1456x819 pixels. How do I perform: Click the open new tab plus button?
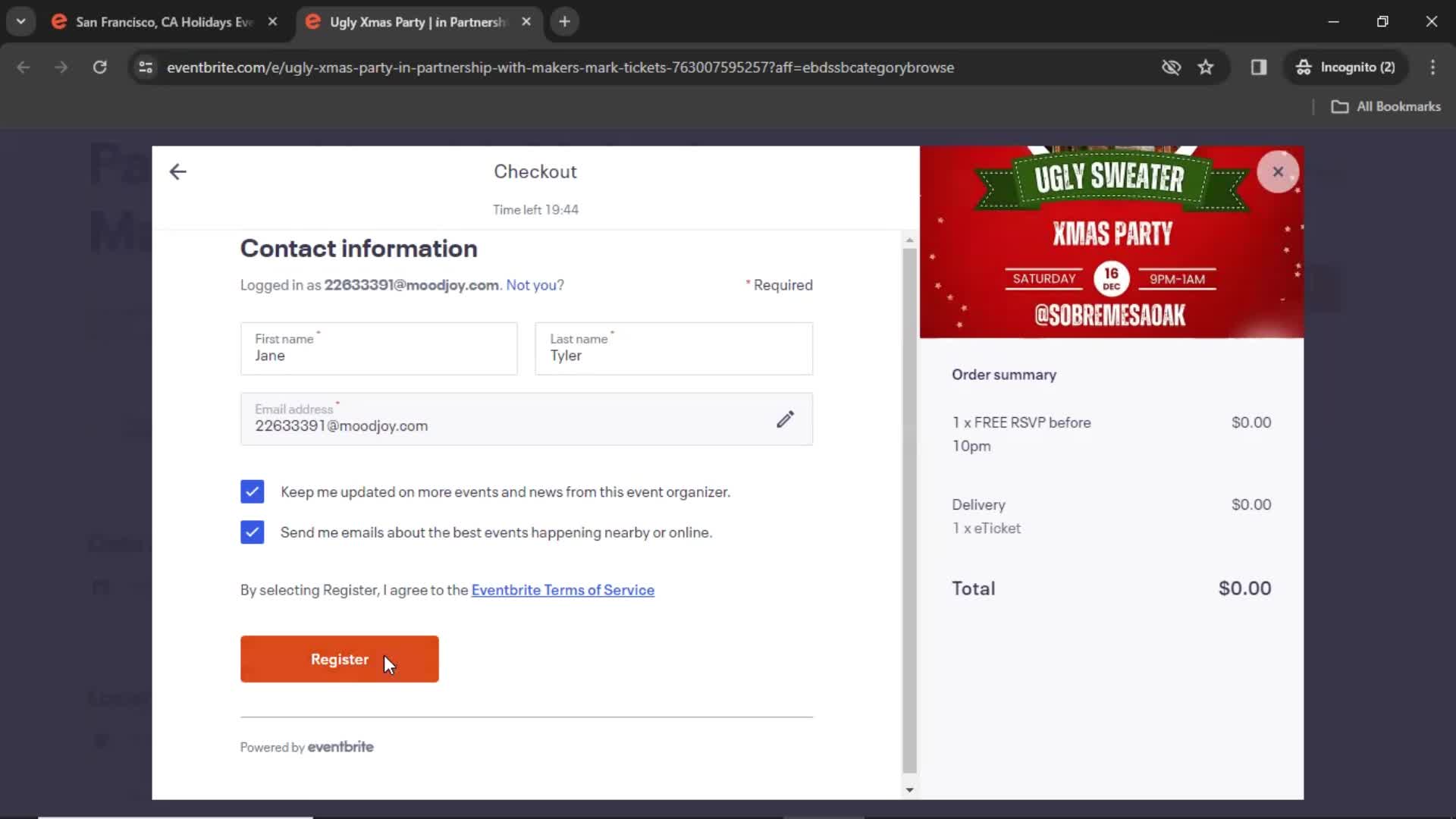pyautogui.click(x=565, y=22)
